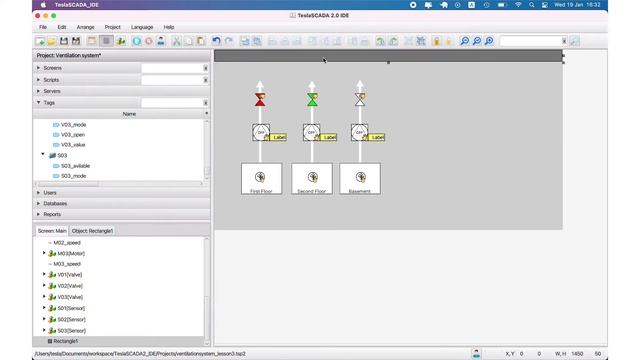
Task: Create a new project via toolbar
Action: point(40,41)
